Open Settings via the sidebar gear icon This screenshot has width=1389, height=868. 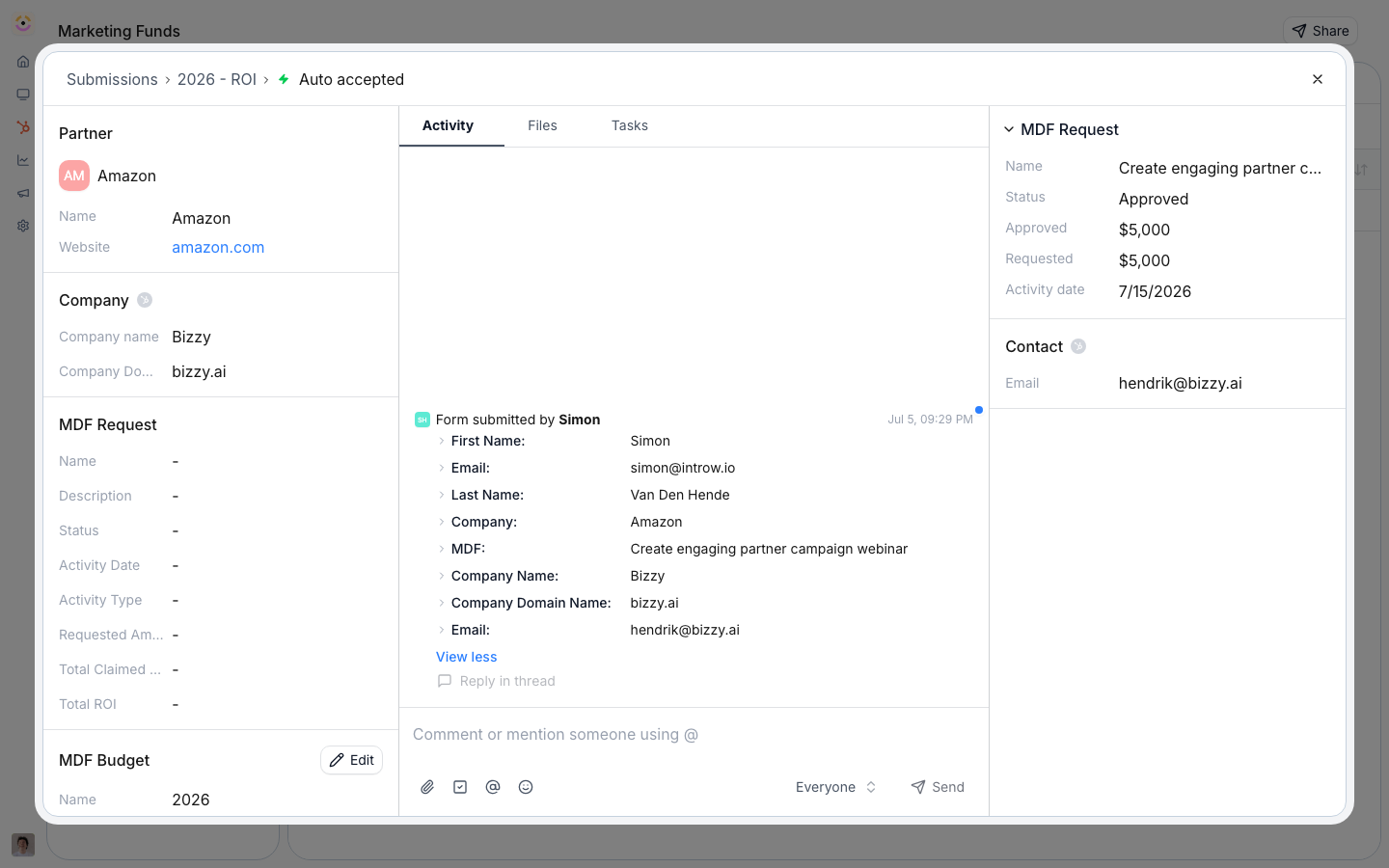click(x=23, y=226)
